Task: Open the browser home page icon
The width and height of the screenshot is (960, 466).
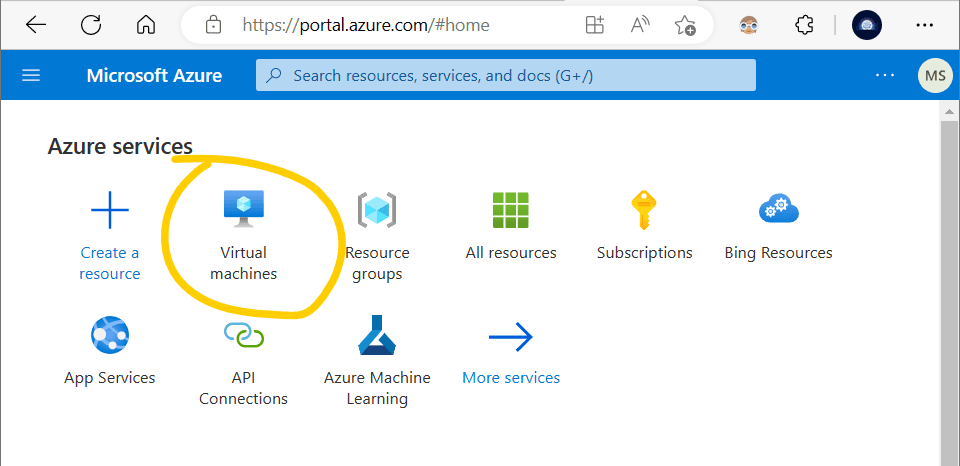Action: (146, 25)
